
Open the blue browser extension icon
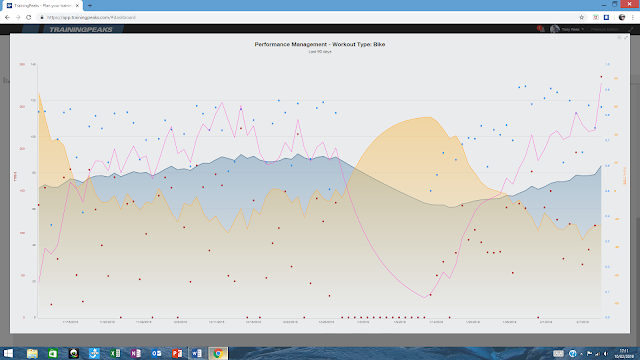tap(607, 18)
